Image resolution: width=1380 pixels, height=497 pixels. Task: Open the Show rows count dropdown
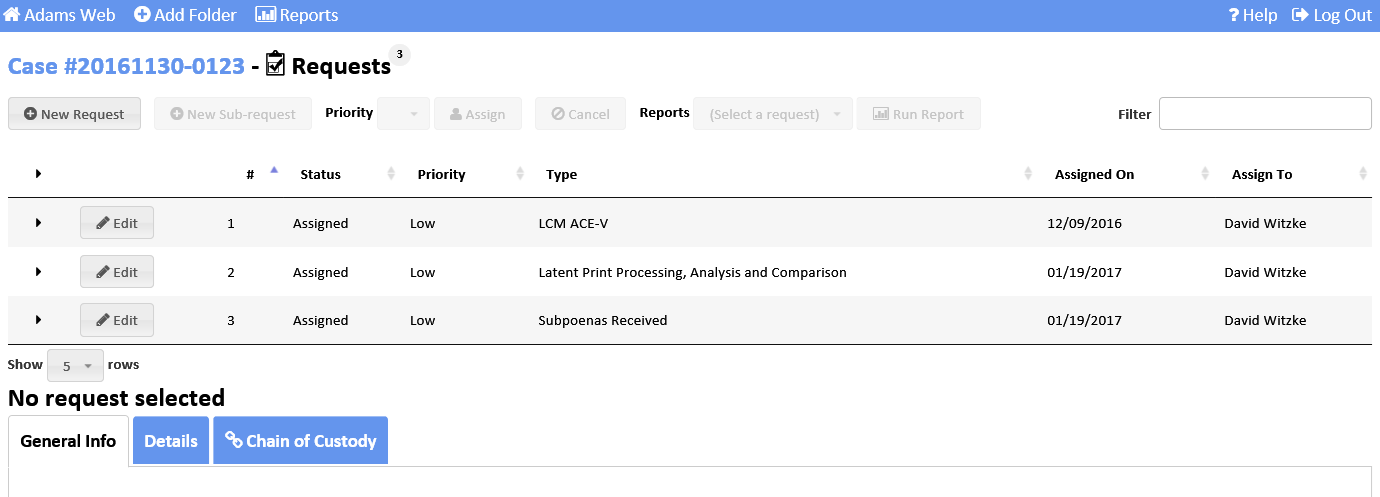click(75, 366)
